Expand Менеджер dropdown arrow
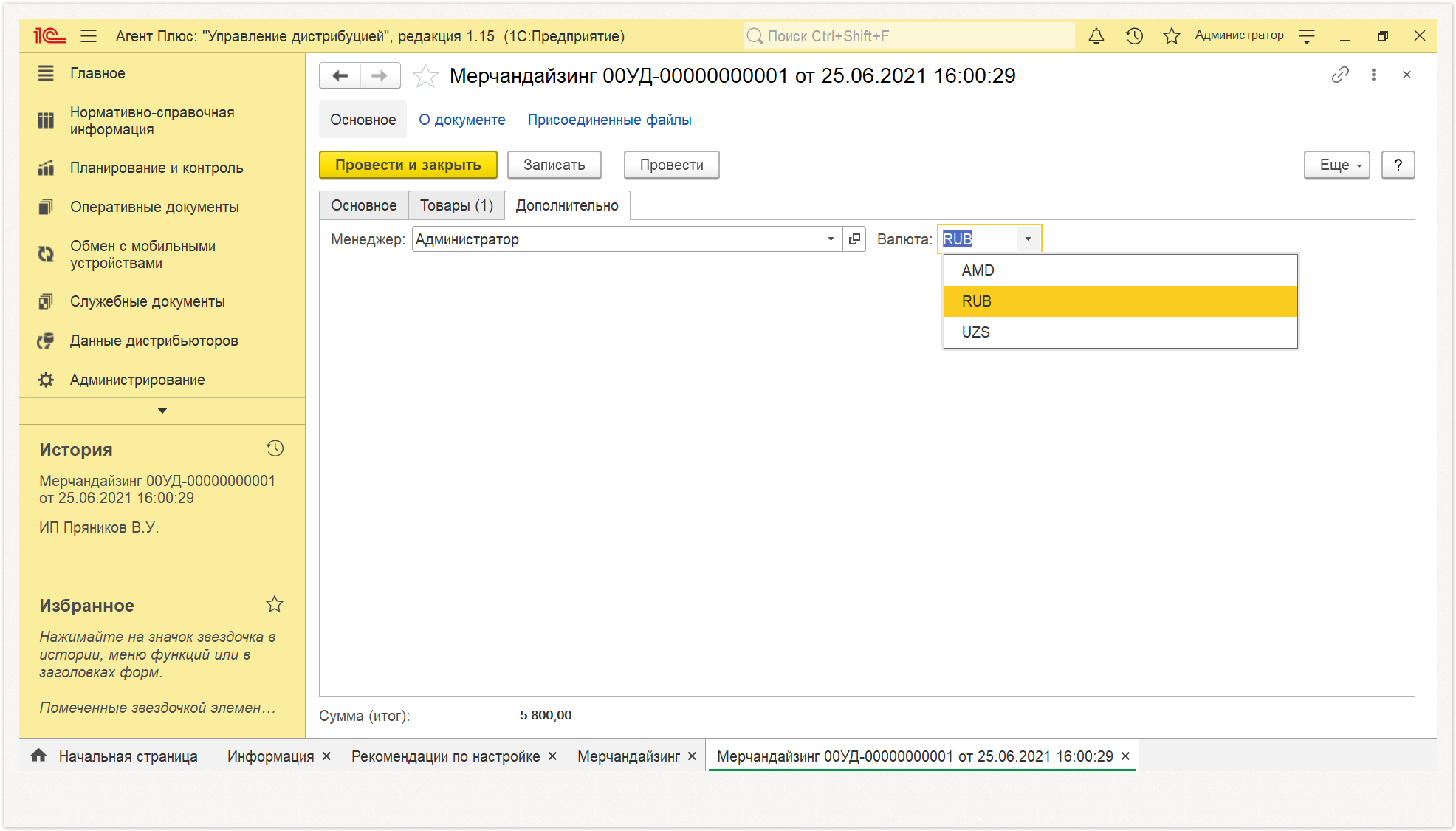This screenshot has width=1456, height=831. [x=831, y=239]
